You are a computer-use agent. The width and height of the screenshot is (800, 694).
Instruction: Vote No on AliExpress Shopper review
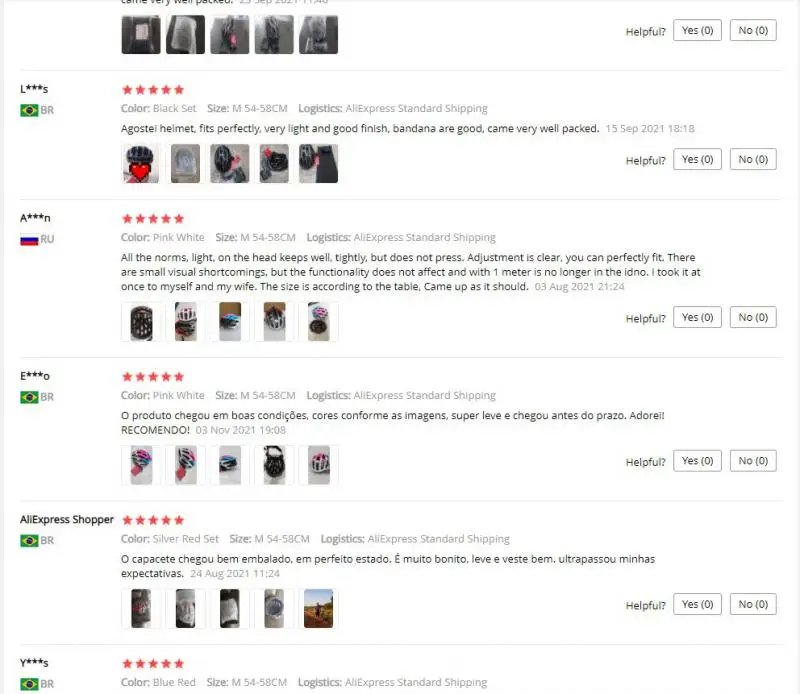click(753, 604)
